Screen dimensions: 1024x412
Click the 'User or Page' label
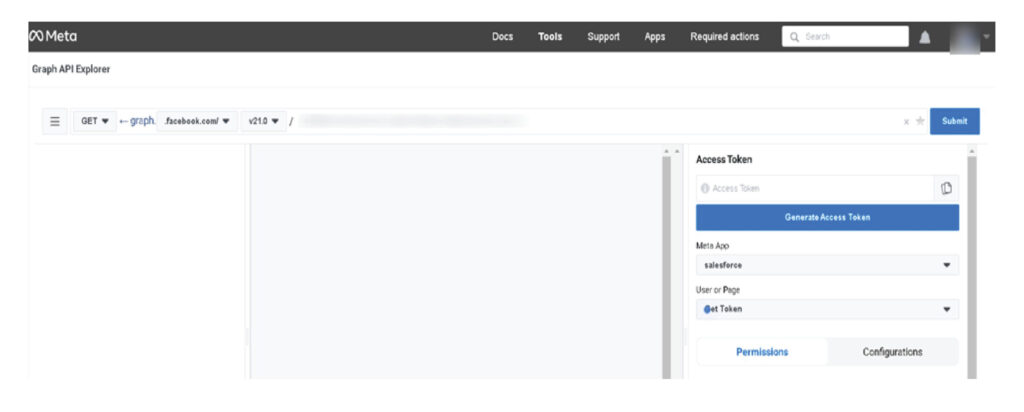[x=718, y=290]
